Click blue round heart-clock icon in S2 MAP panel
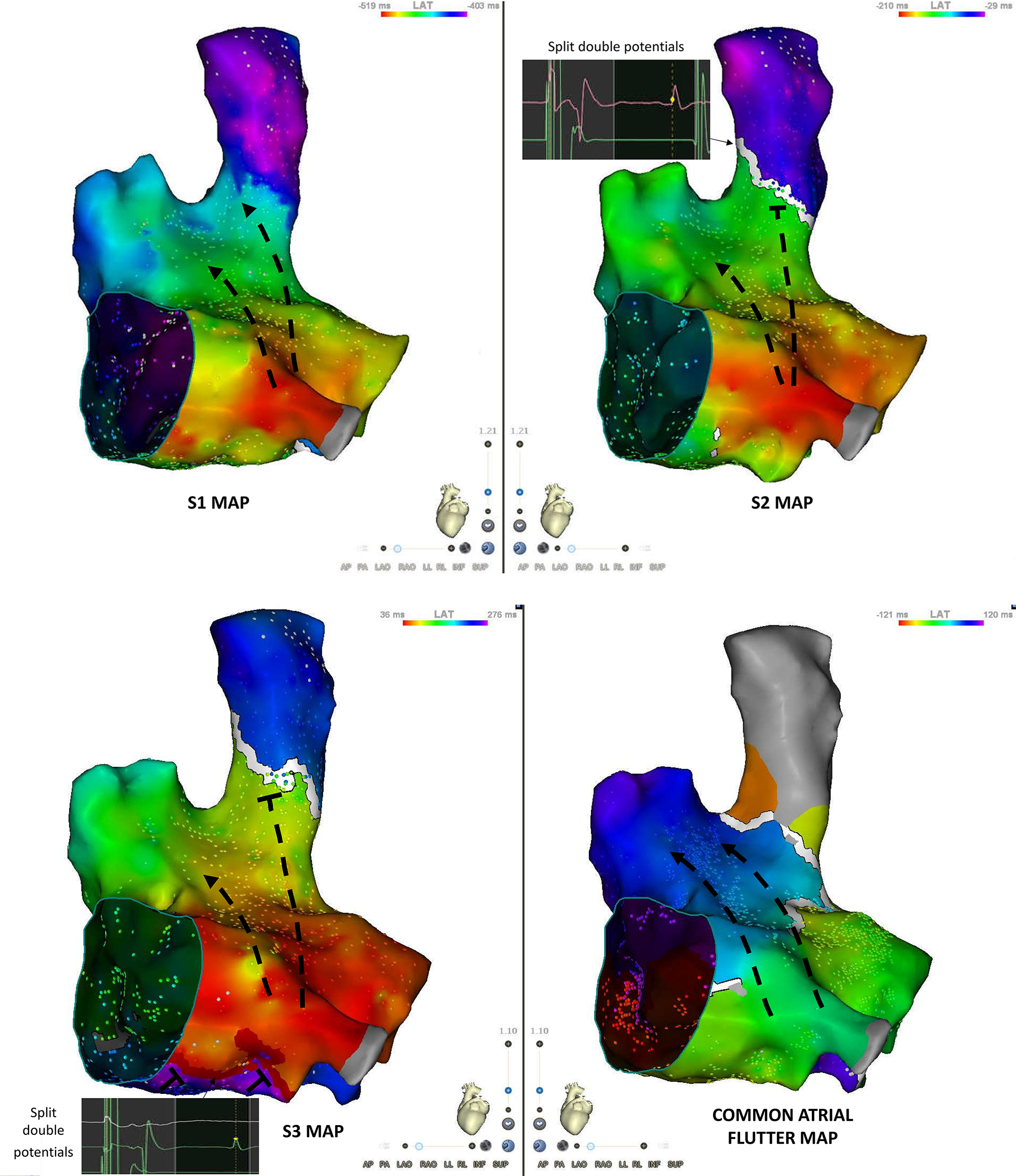The width and height of the screenshot is (1016, 1176). tap(520, 548)
